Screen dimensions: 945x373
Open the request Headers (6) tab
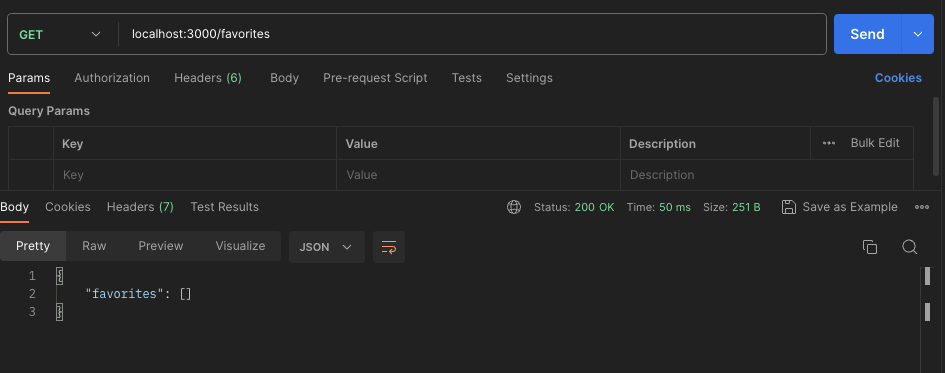(208, 78)
